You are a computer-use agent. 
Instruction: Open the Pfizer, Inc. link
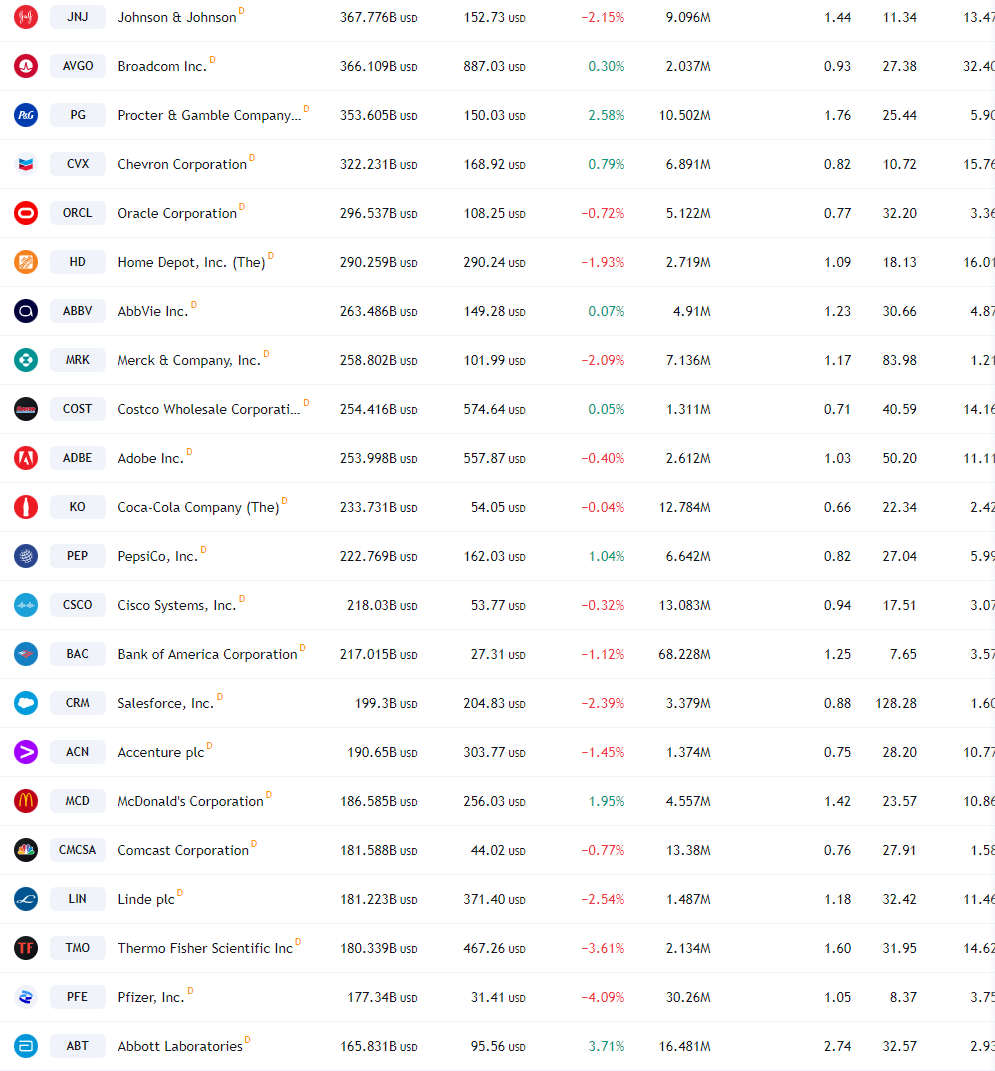(151, 997)
